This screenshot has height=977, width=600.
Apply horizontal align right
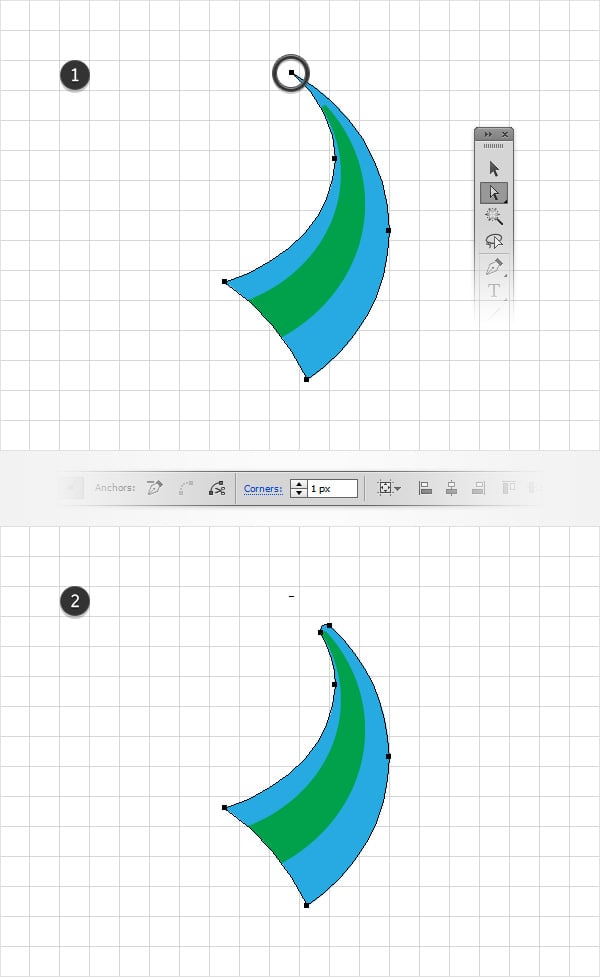(x=478, y=488)
